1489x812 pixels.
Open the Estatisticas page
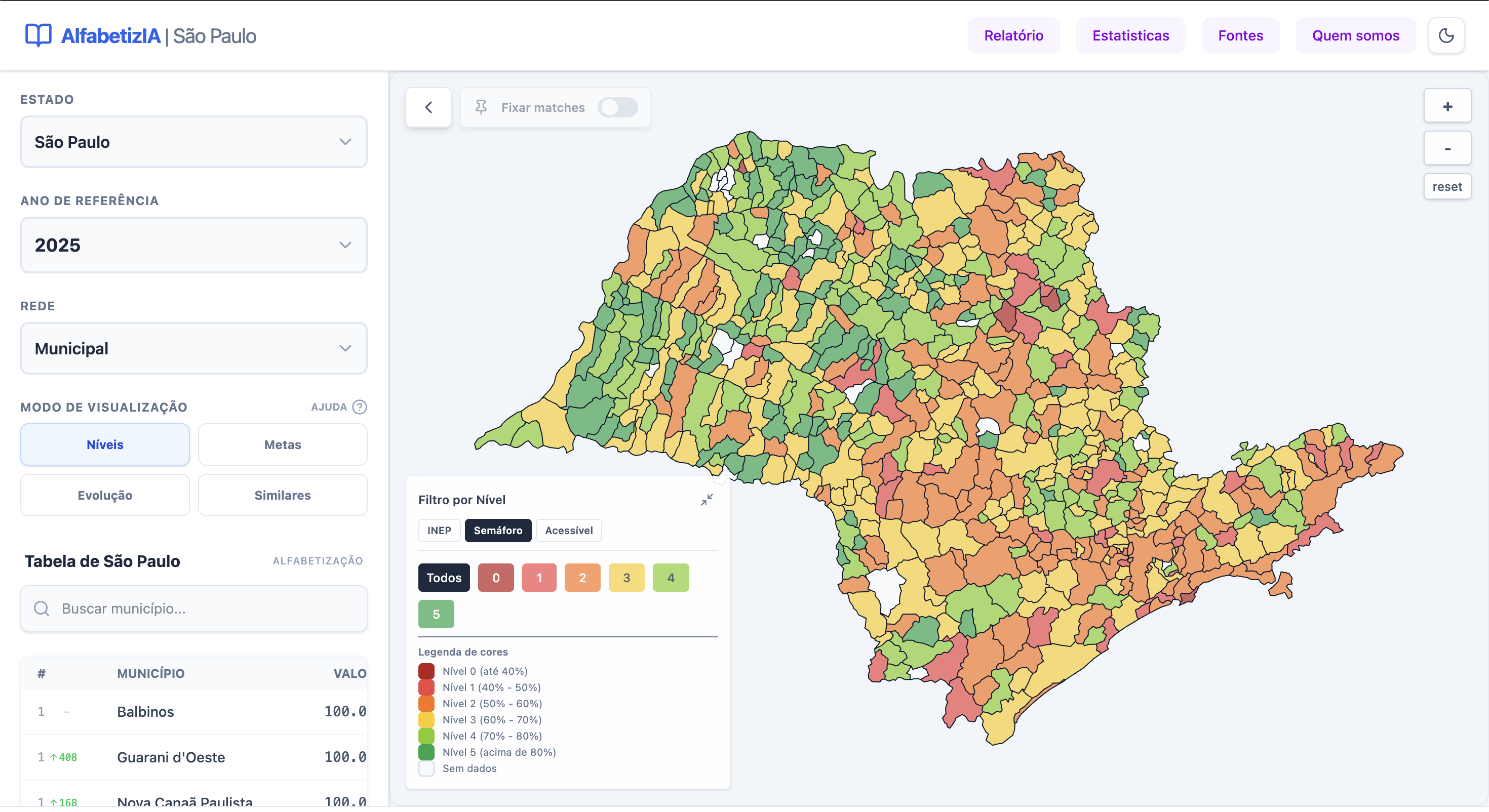1130,36
